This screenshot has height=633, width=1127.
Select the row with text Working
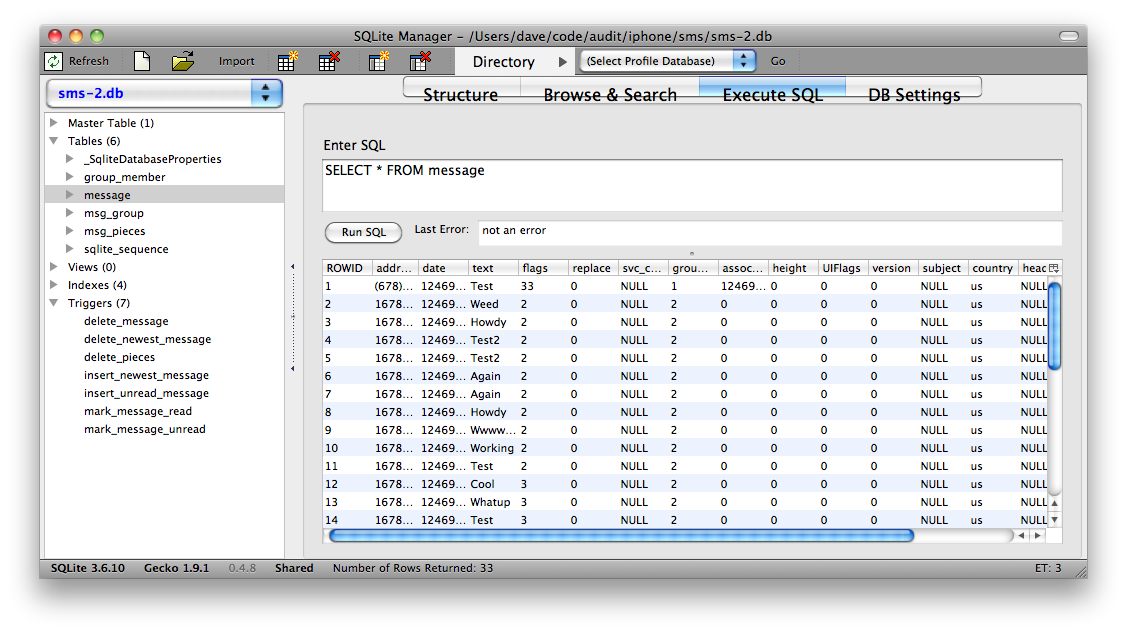pos(686,448)
